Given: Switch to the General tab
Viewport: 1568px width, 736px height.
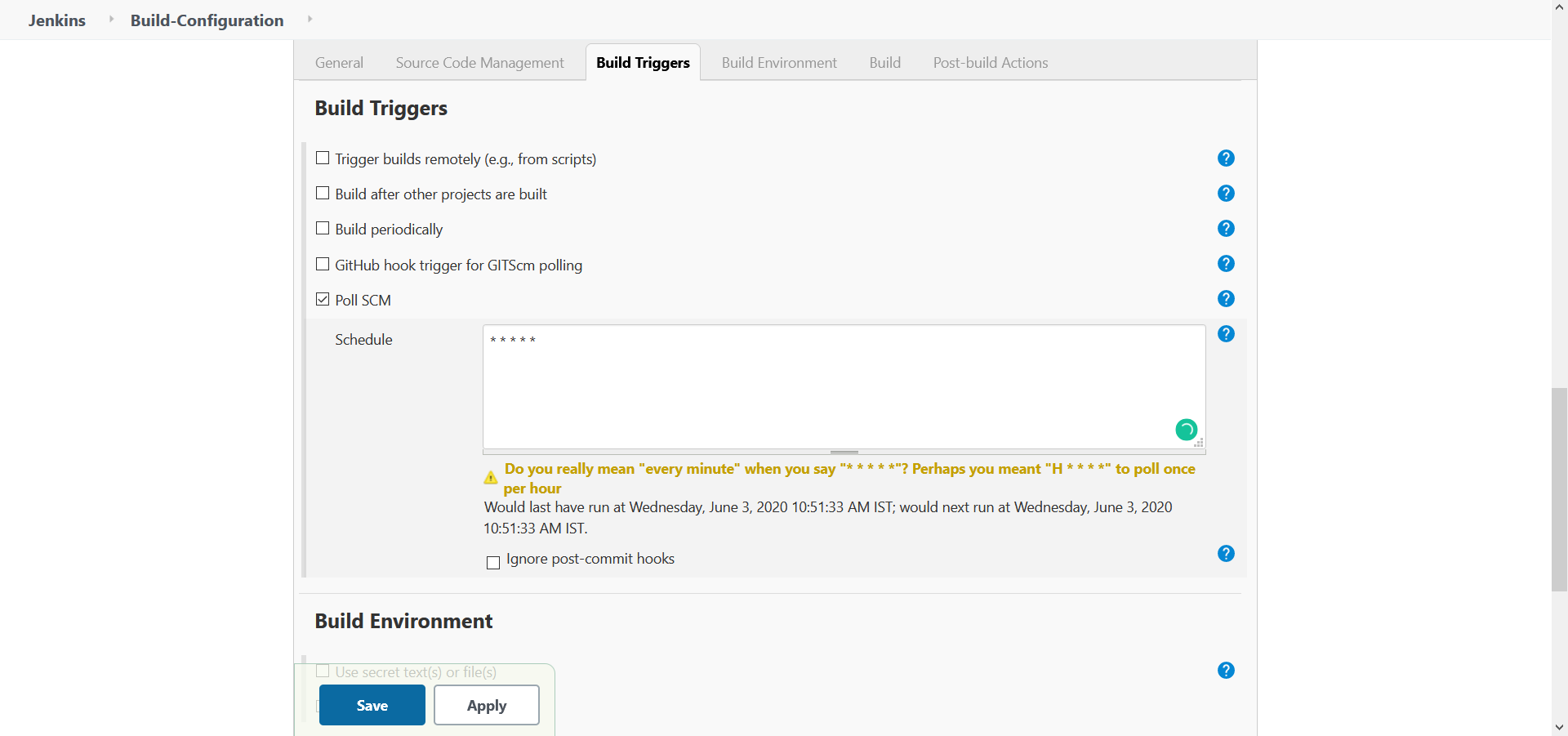Looking at the screenshot, I should pos(339,63).
